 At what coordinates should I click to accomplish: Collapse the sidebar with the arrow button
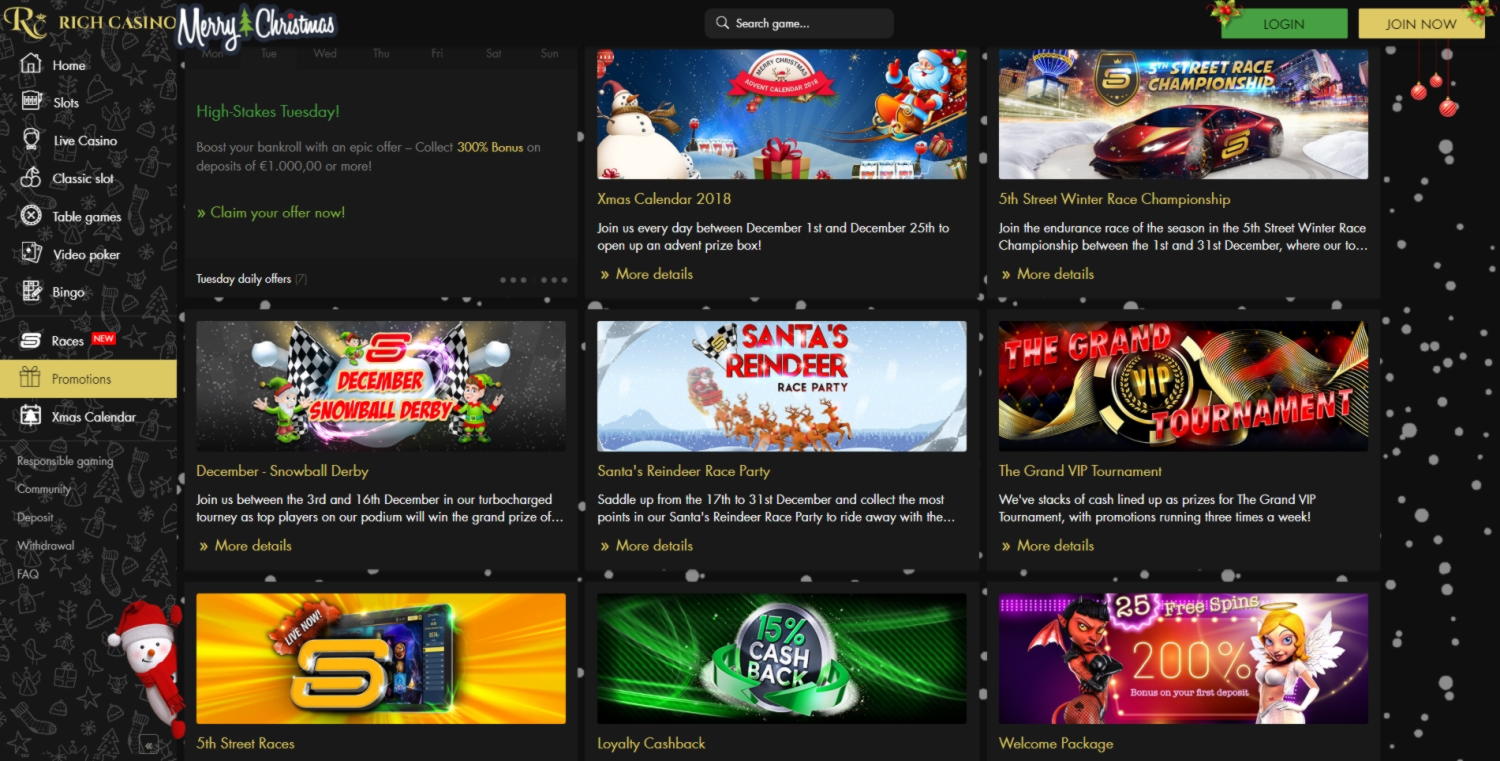coord(148,744)
